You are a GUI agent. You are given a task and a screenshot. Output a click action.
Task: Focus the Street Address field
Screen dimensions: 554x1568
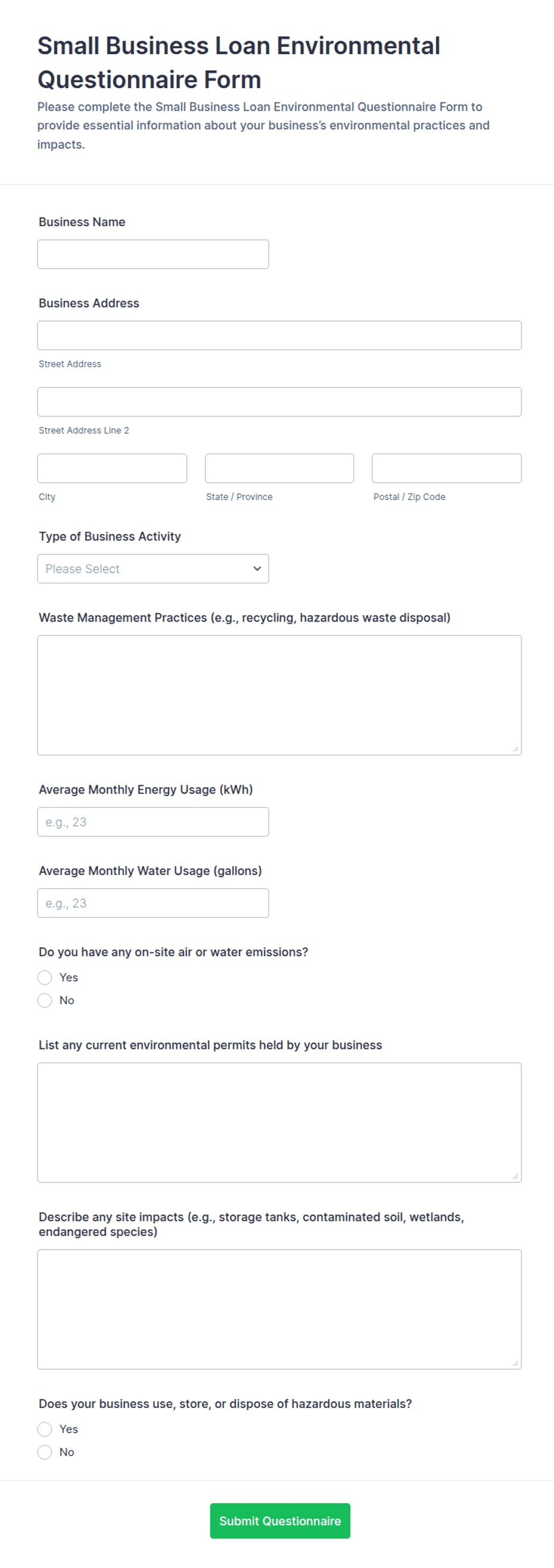279,335
